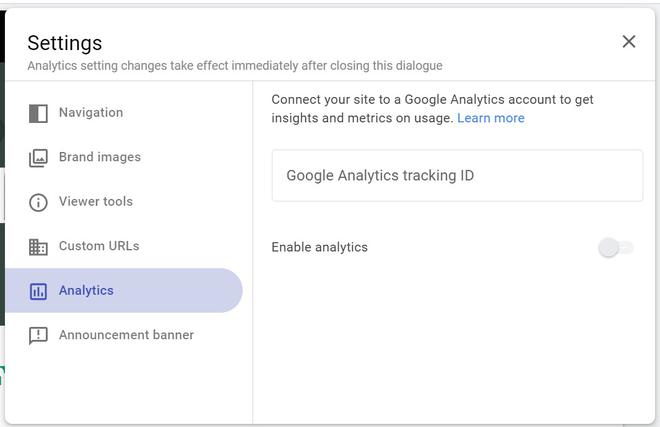Image resolution: width=660 pixels, height=427 pixels.
Task: Toggle the Enable analytics switch
Action: click(615, 247)
